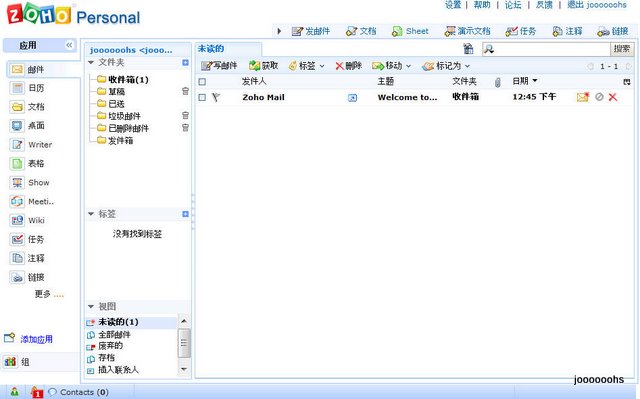Launch Writer from the apps sidebar
The width and height of the screenshot is (640, 399).
point(31,144)
